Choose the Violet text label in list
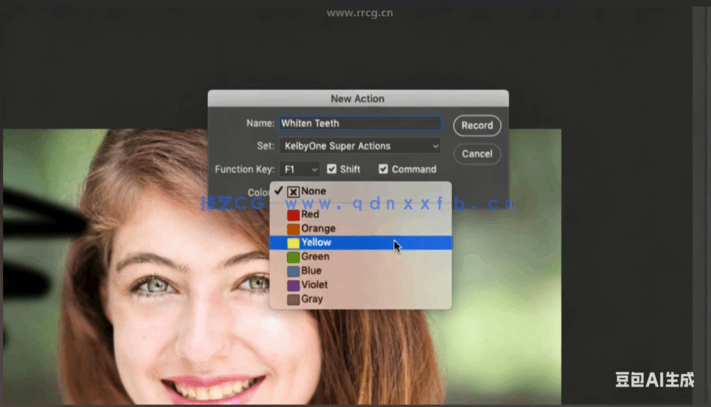Screen dimensions: 711x407 pos(317,285)
